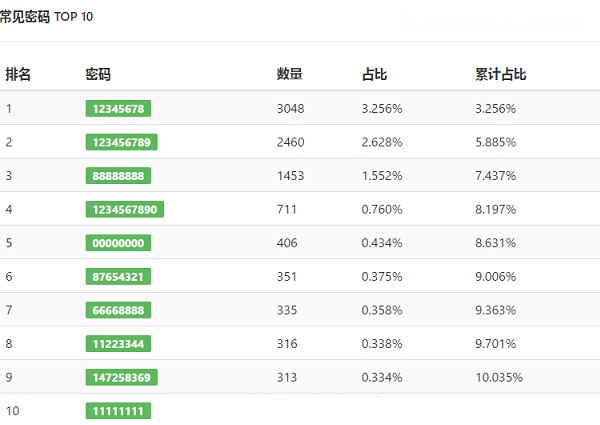Screen dimensions: 600x425
Task: Click the green 12345678 password badge
Action: coord(118,108)
